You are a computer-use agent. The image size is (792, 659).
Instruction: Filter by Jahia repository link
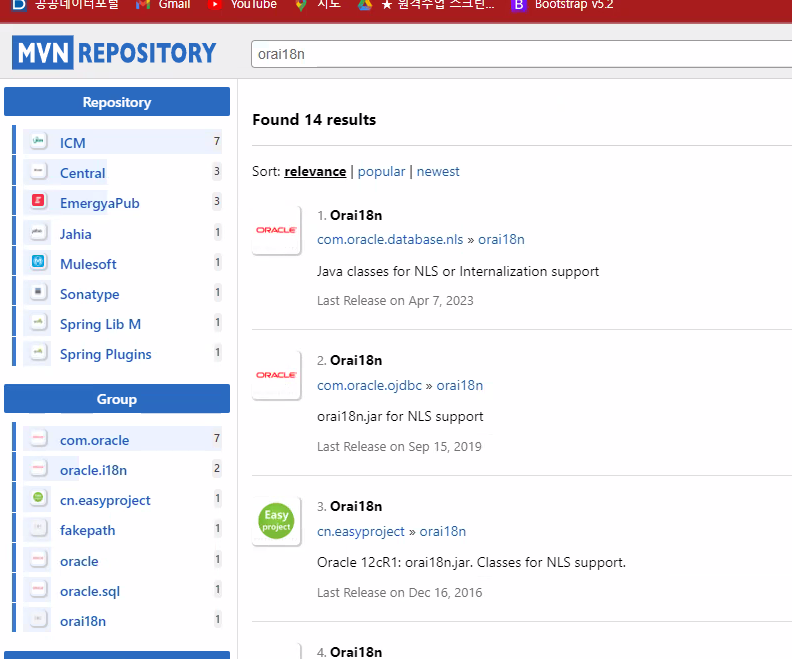click(x=76, y=234)
